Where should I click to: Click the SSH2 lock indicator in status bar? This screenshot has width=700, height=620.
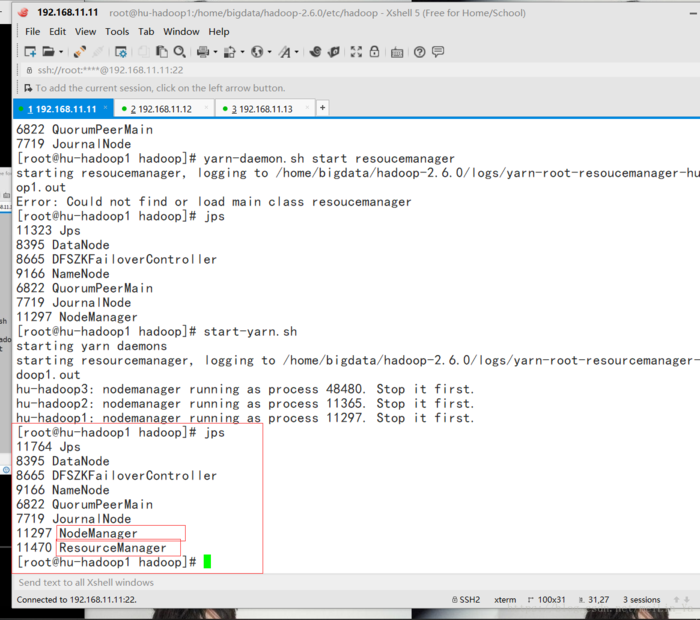tap(466, 599)
